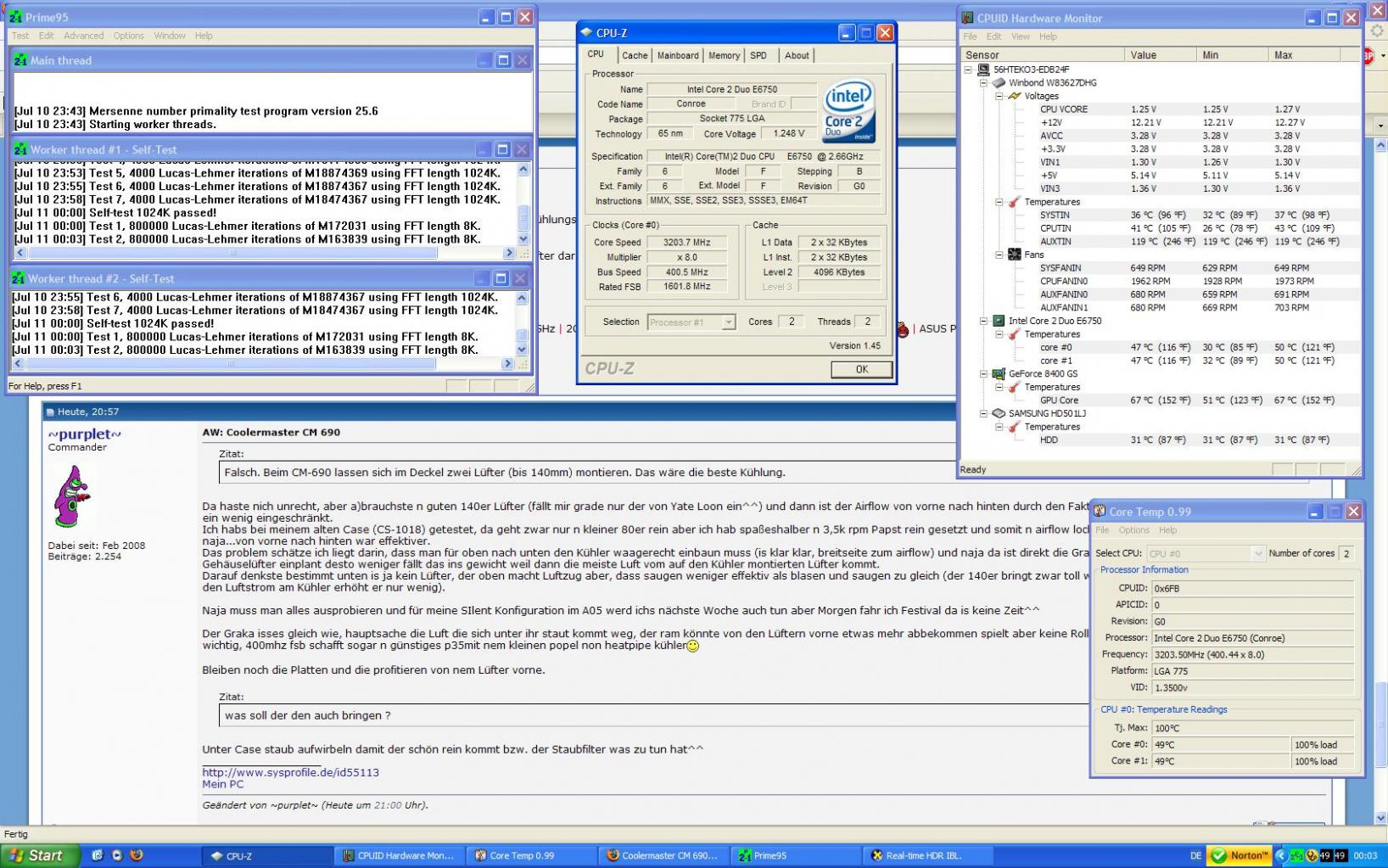Click the Frequency value field in Core Temp

pyautogui.click(x=1252, y=654)
